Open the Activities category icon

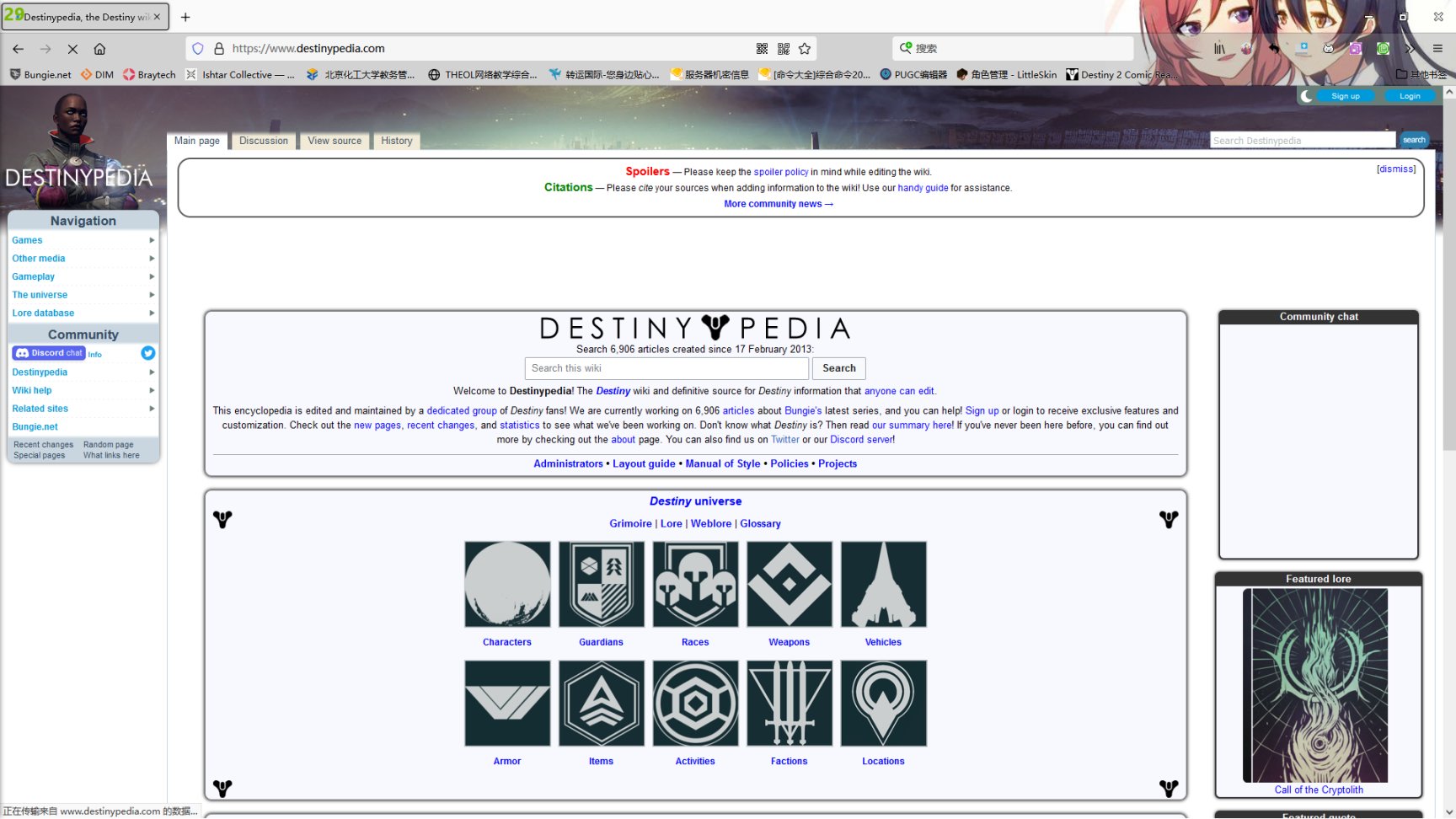[x=695, y=703]
